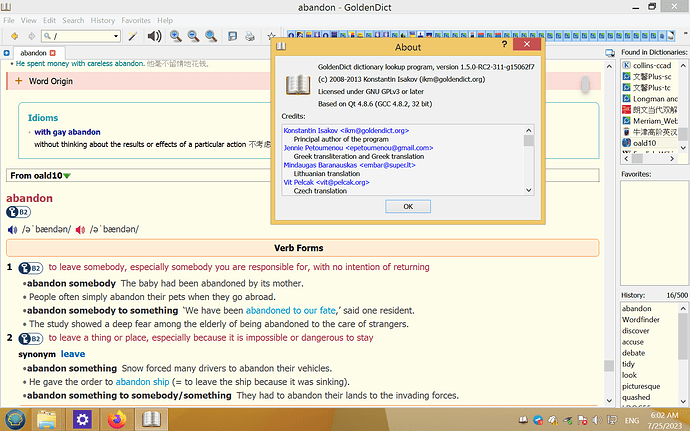Open File Explorer from the taskbar
This screenshot has width=690, height=431.
(46, 420)
